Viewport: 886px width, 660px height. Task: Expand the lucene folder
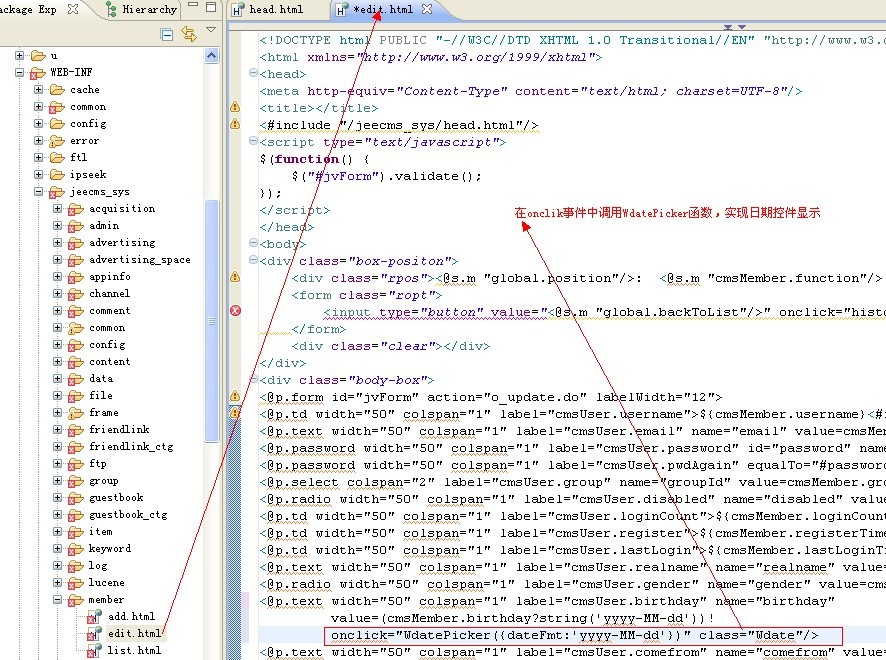click(57, 582)
